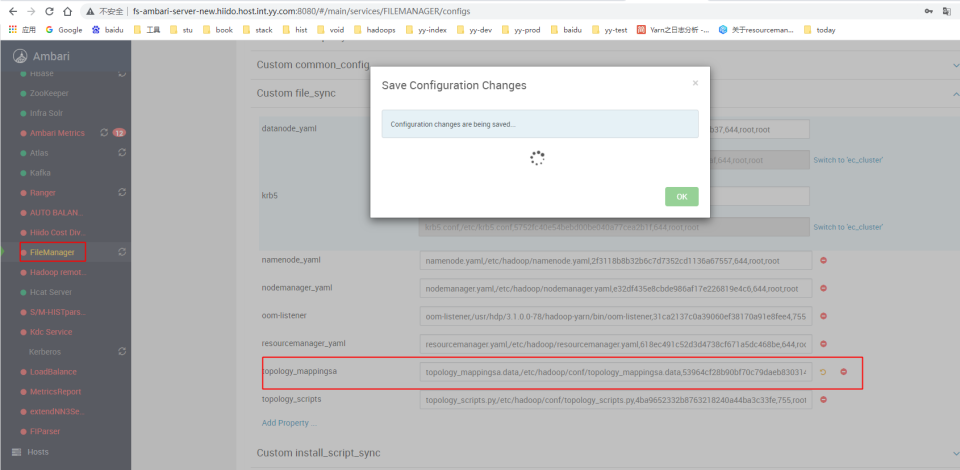Select Kafka service in the sidebar
The width and height of the screenshot is (960, 470).
pyautogui.click(x=40, y=172)
